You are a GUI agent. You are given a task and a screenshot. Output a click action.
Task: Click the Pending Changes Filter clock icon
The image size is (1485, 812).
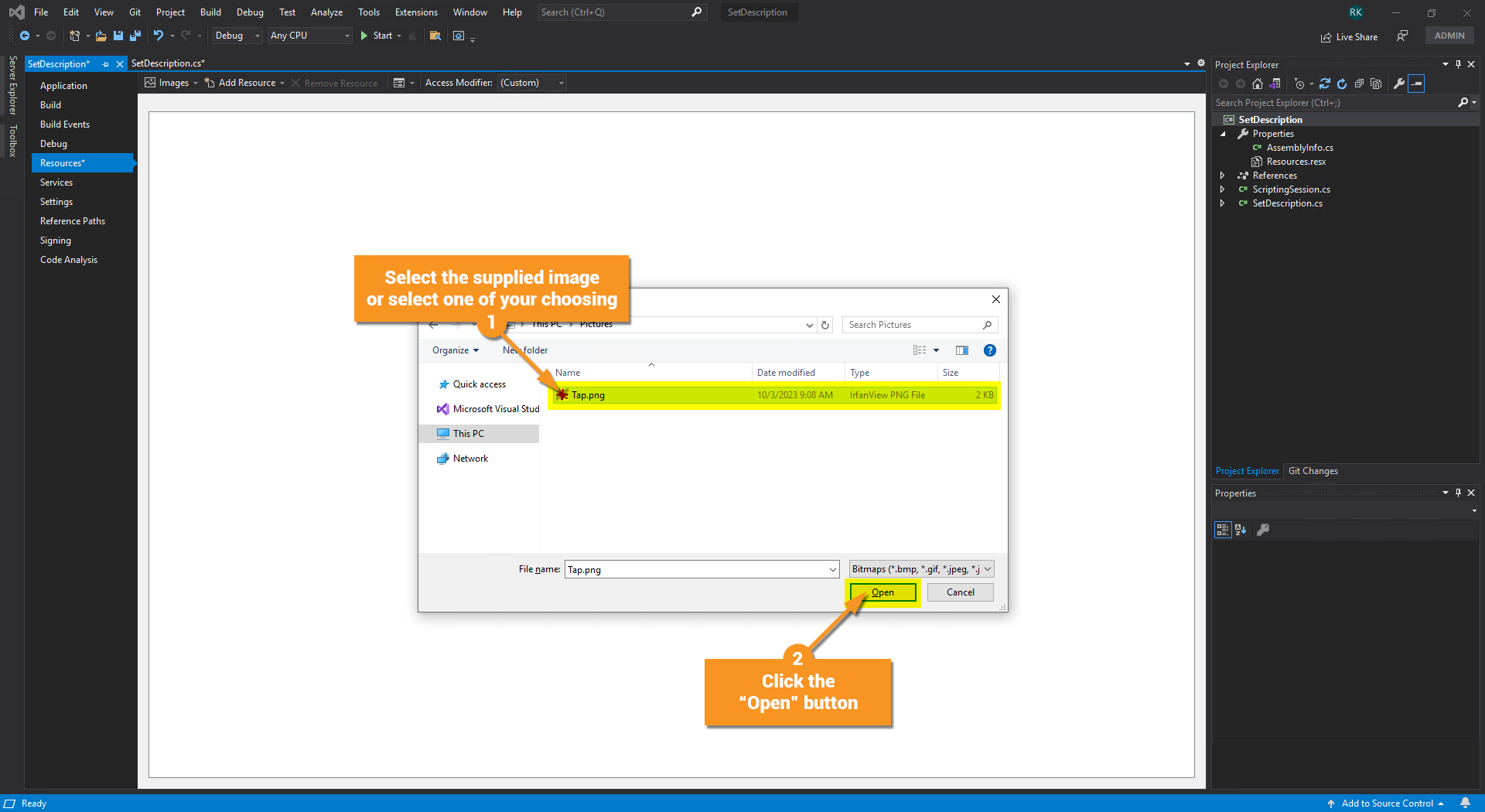click(x=1299, y=84)
